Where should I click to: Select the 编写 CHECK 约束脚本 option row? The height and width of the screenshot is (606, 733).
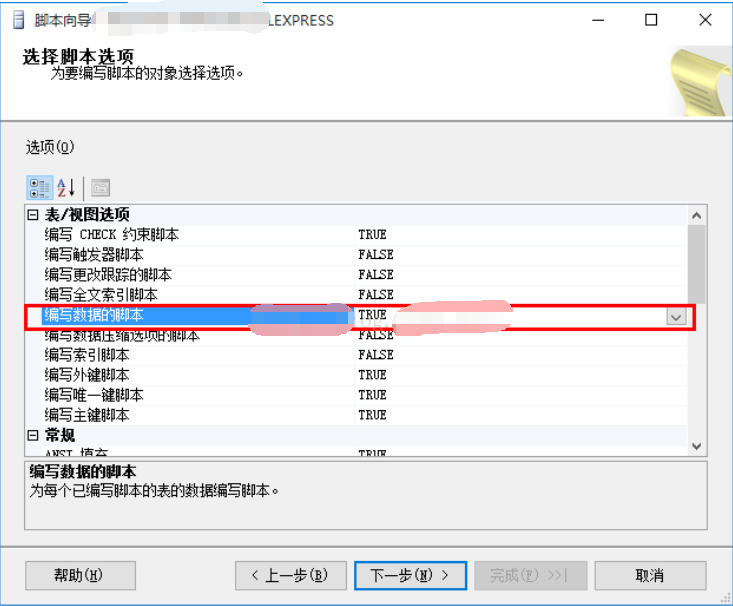[112, 235]
